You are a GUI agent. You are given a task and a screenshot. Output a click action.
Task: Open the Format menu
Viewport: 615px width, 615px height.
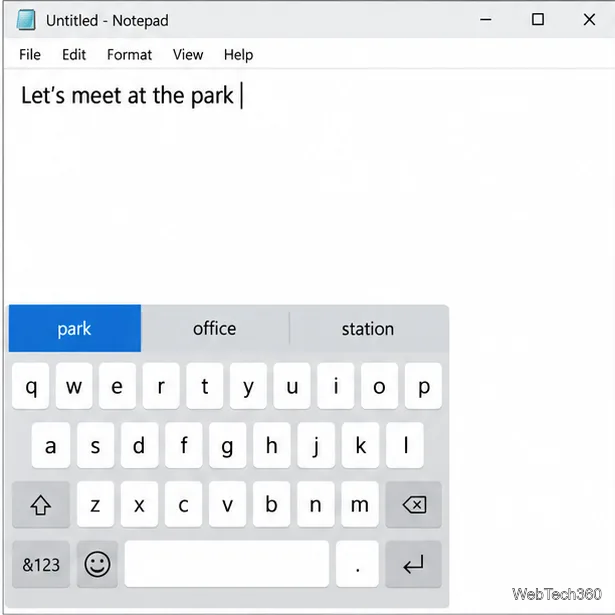pos(129,55)
